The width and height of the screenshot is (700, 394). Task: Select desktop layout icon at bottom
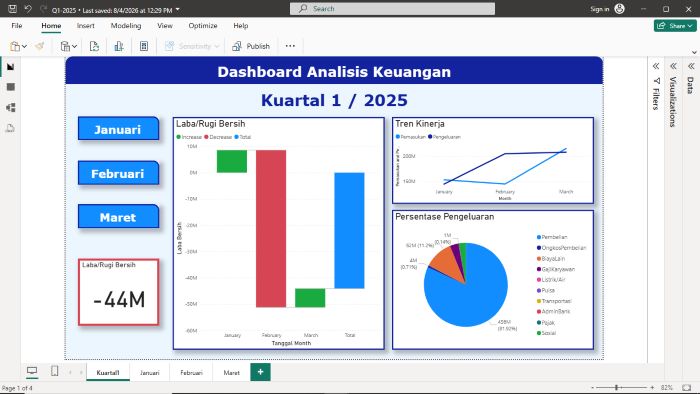(32, 371)
